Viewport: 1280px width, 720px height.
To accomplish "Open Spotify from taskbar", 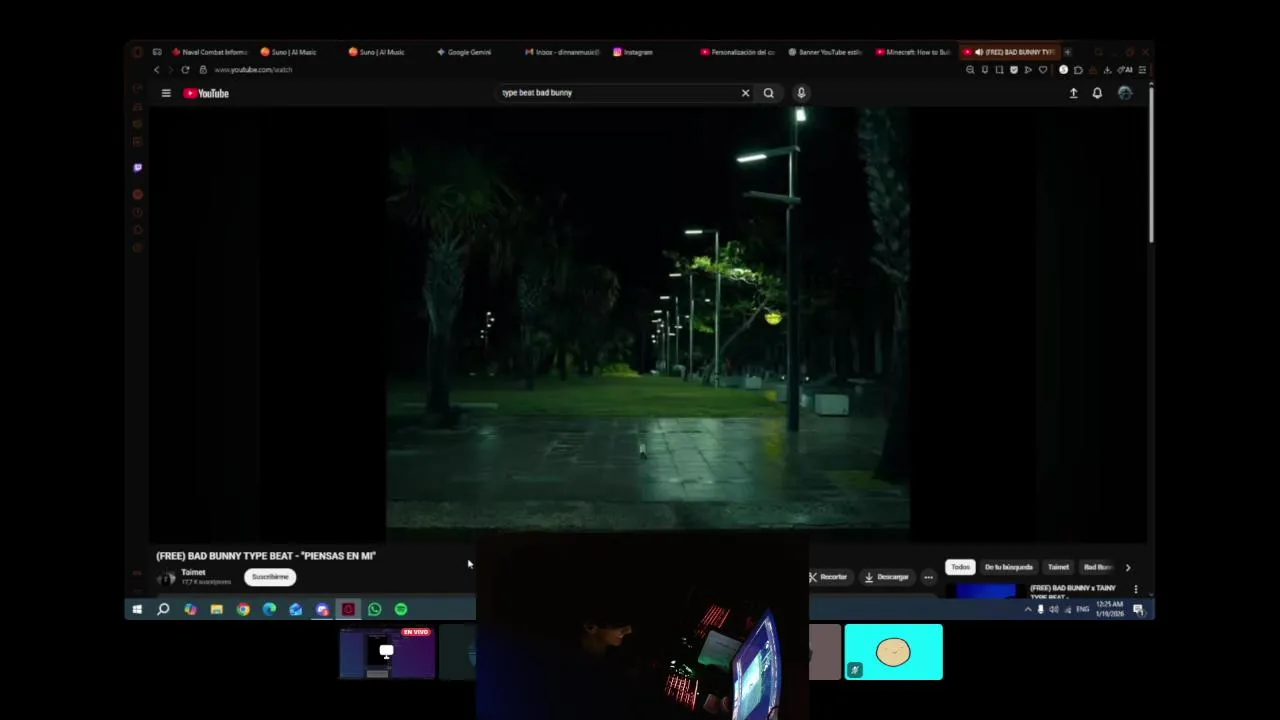I will (x=401, y=609).
